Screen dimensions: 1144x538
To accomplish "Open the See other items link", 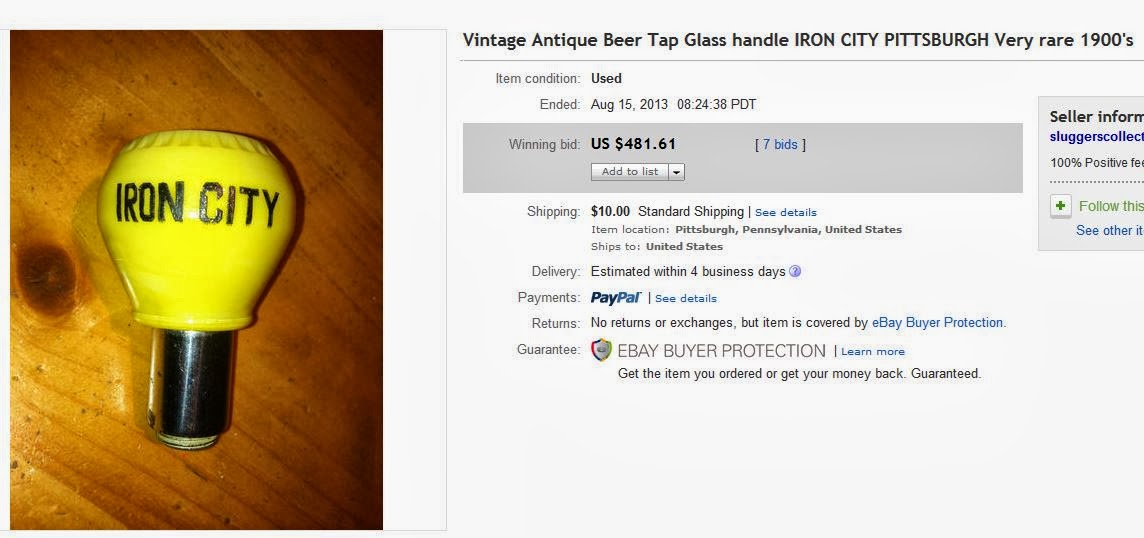I will 1109,230.
